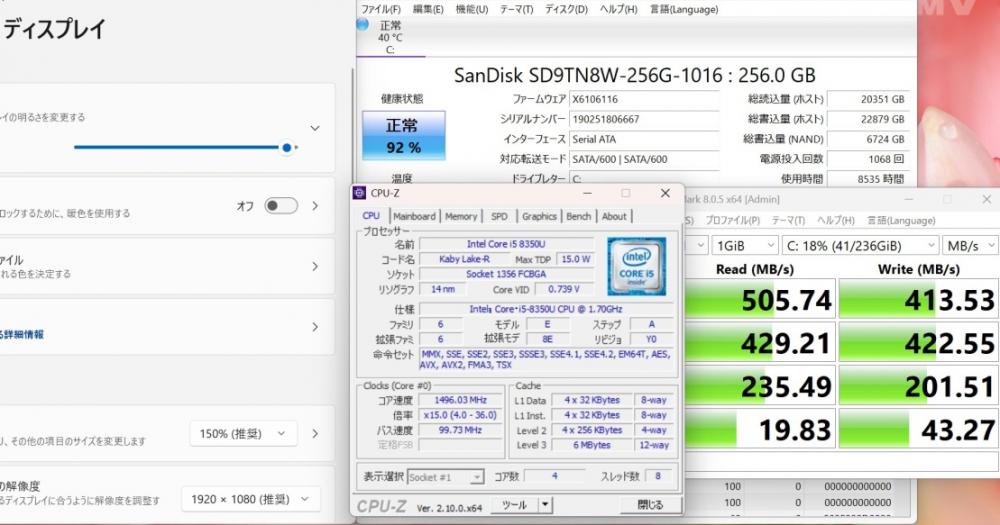Screen dimensions: 1000x525
Task: Open color profile settings arrow
Action: point(315,266)
